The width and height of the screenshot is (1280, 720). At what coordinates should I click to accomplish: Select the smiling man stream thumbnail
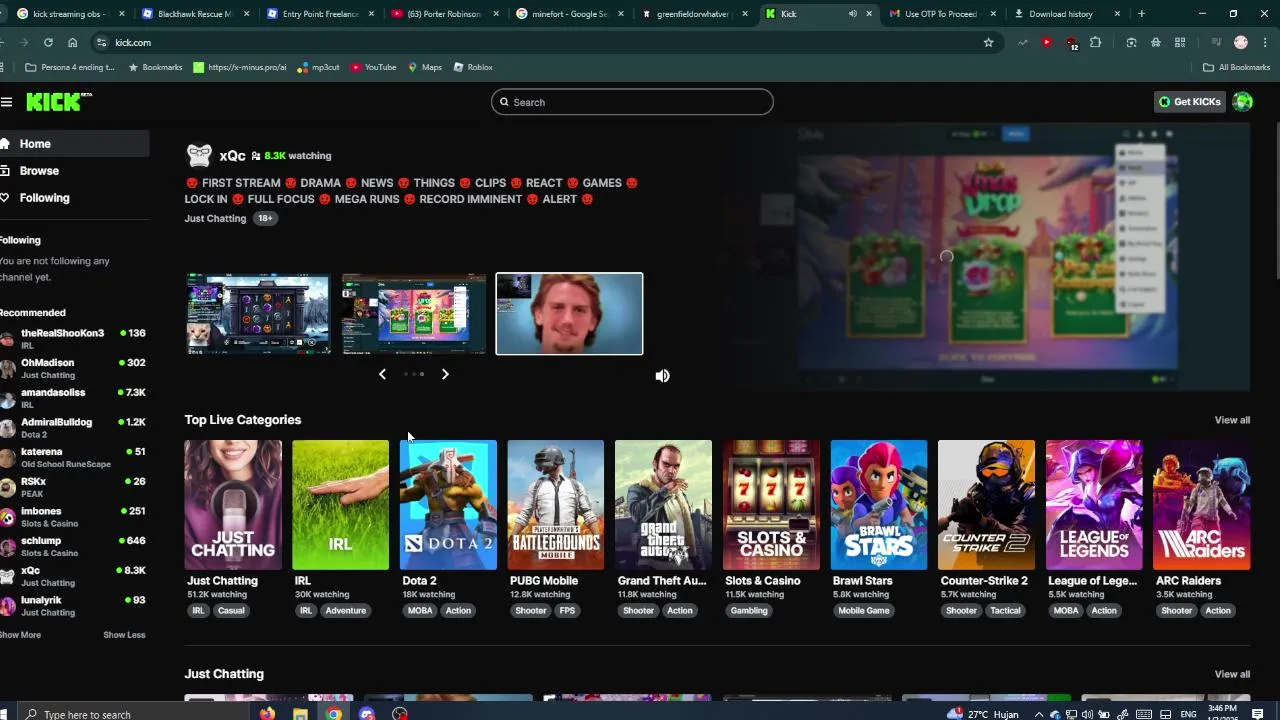[569, 314]
